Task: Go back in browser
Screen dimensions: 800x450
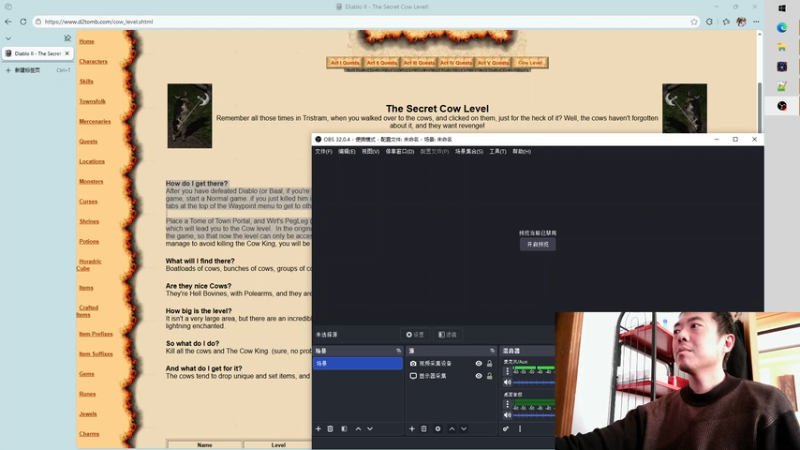Action: click(8, 21)
